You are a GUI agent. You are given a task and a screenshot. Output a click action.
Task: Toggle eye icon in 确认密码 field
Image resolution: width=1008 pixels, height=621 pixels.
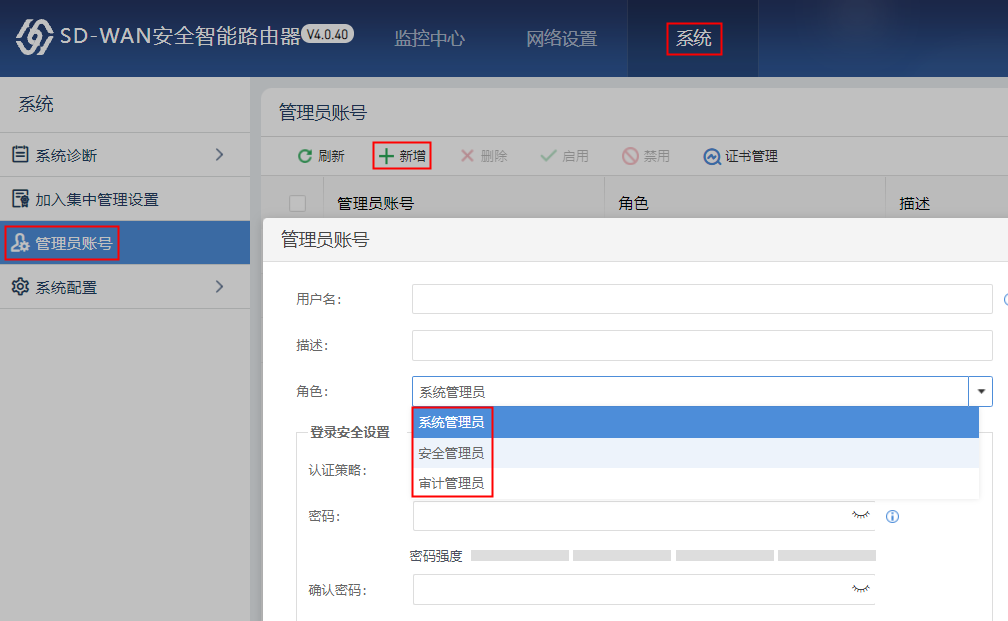[860, 589]
